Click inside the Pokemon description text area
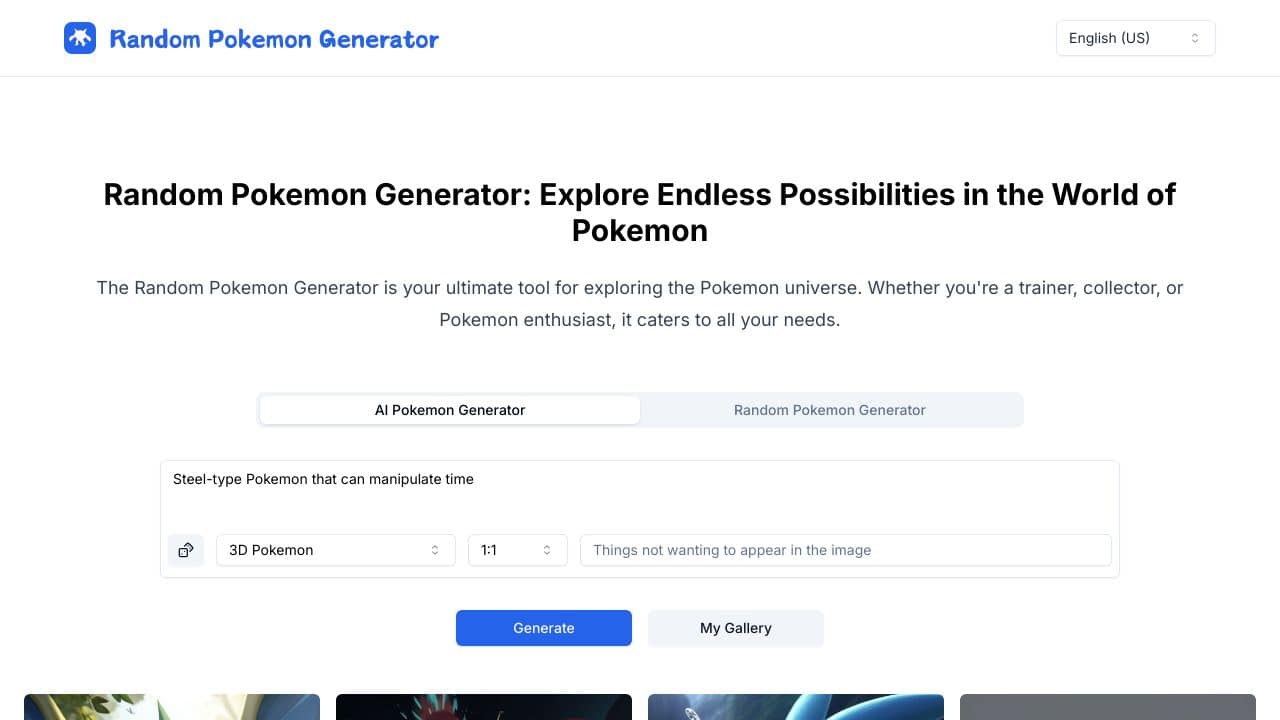The image size is (1280, 720). pos(640,494)
